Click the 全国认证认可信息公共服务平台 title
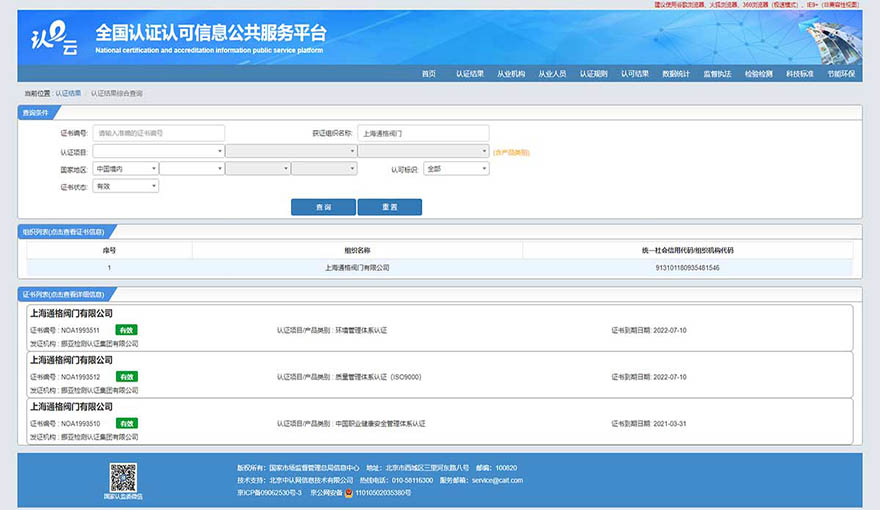This screenshot has height=510, width=880. point(210,33)
